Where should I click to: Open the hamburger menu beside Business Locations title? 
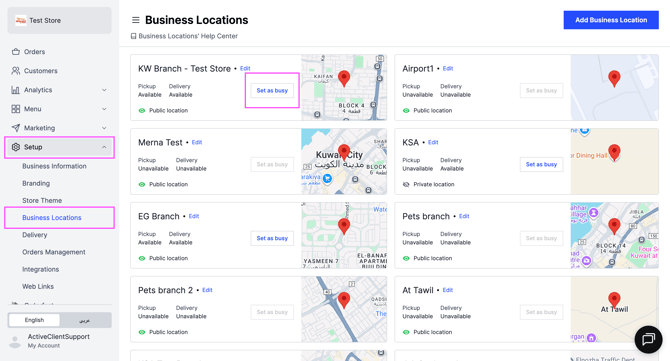[135, 20]
